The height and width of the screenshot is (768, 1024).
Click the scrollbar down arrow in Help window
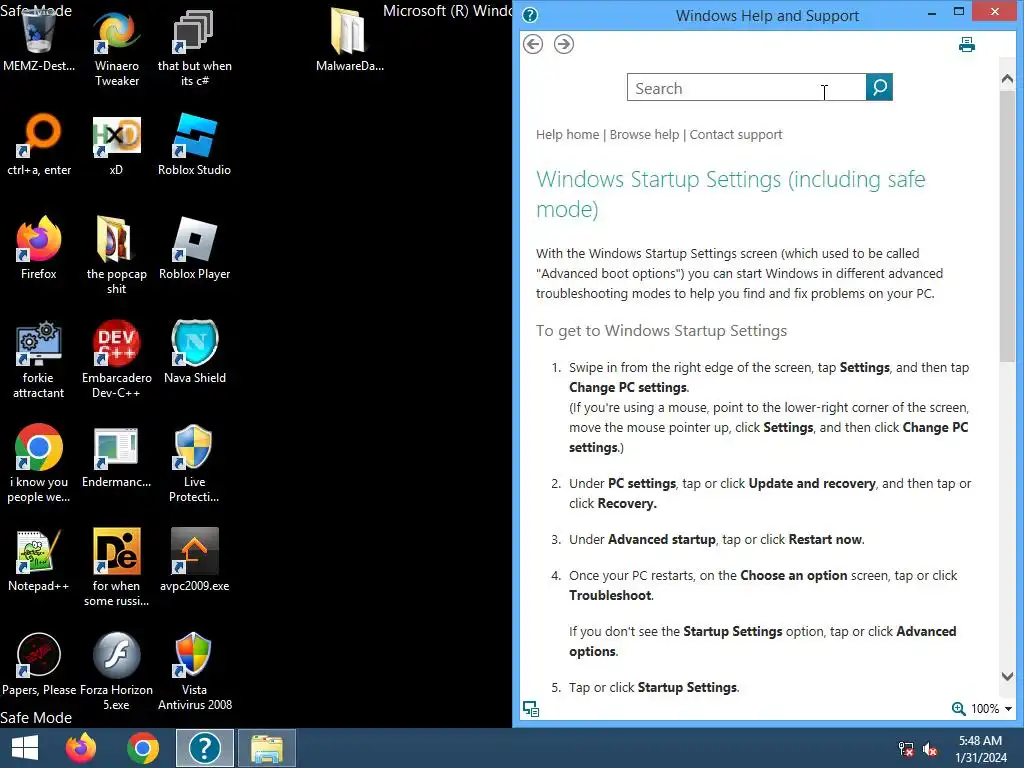[1007, 676]
